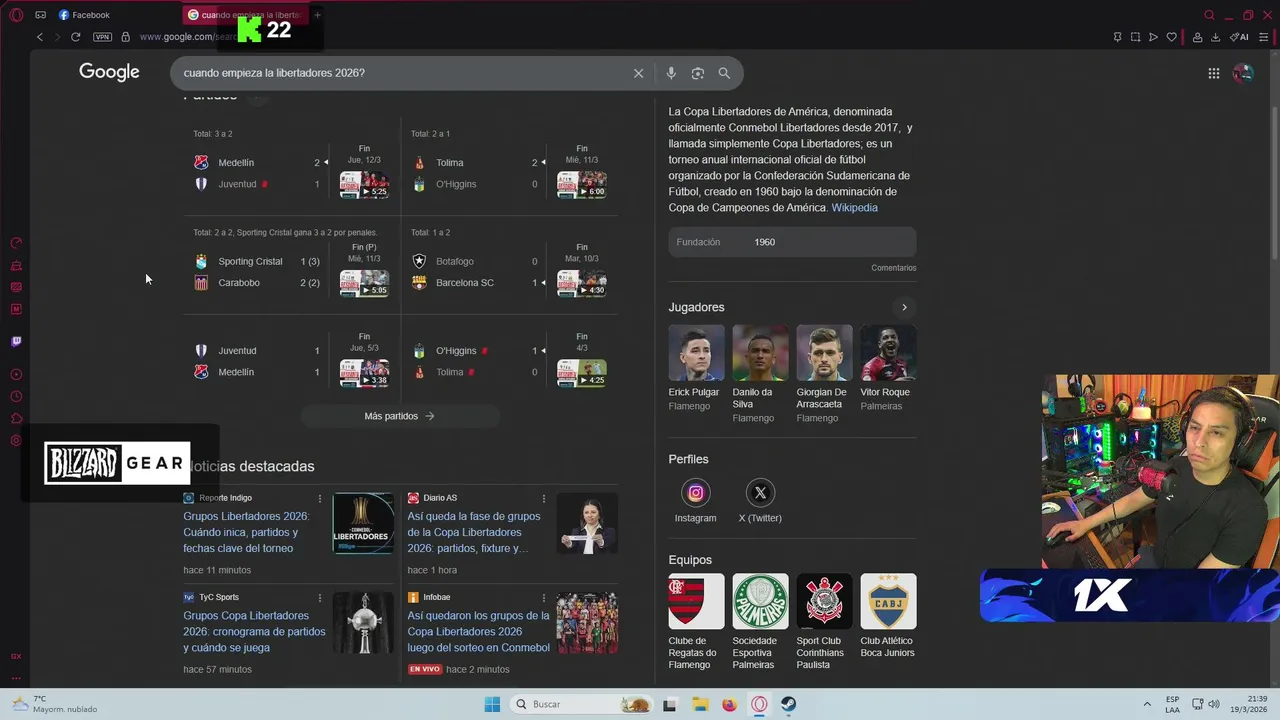The image size is (1280, 720).
Task: Open sidebar player icon
Action: click(16, 374)
